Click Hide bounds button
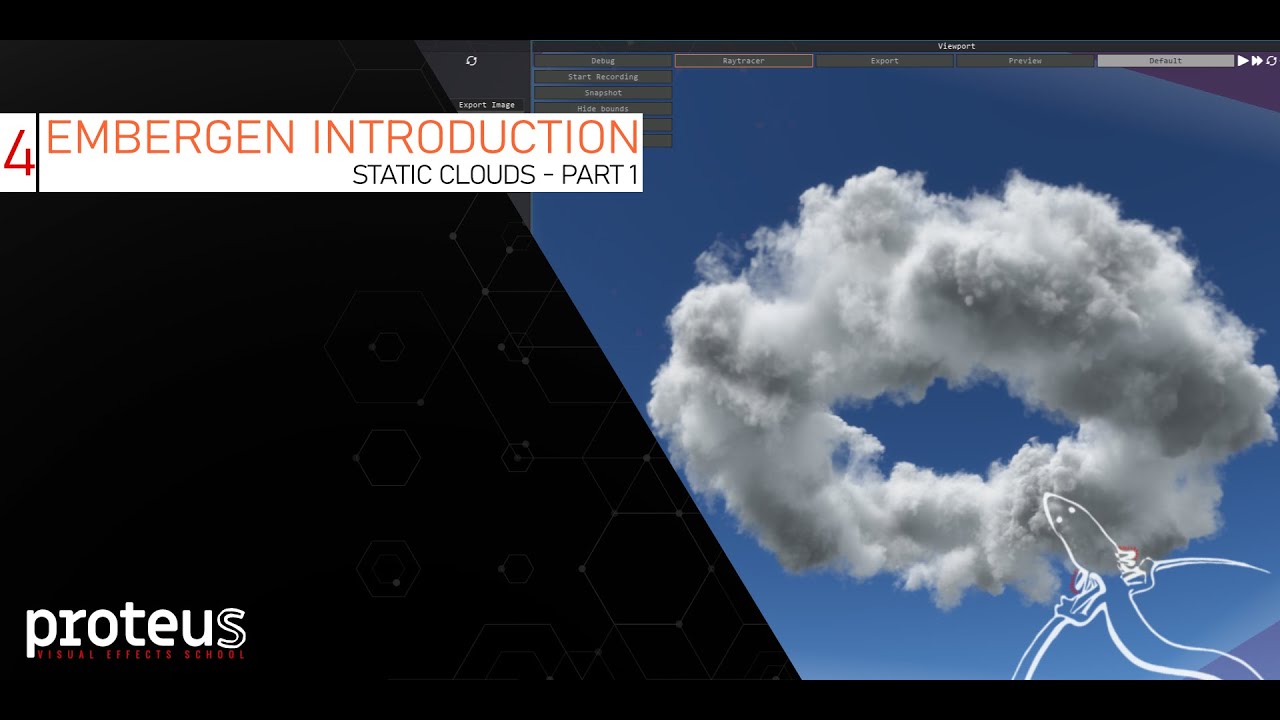 click(603, 108)
